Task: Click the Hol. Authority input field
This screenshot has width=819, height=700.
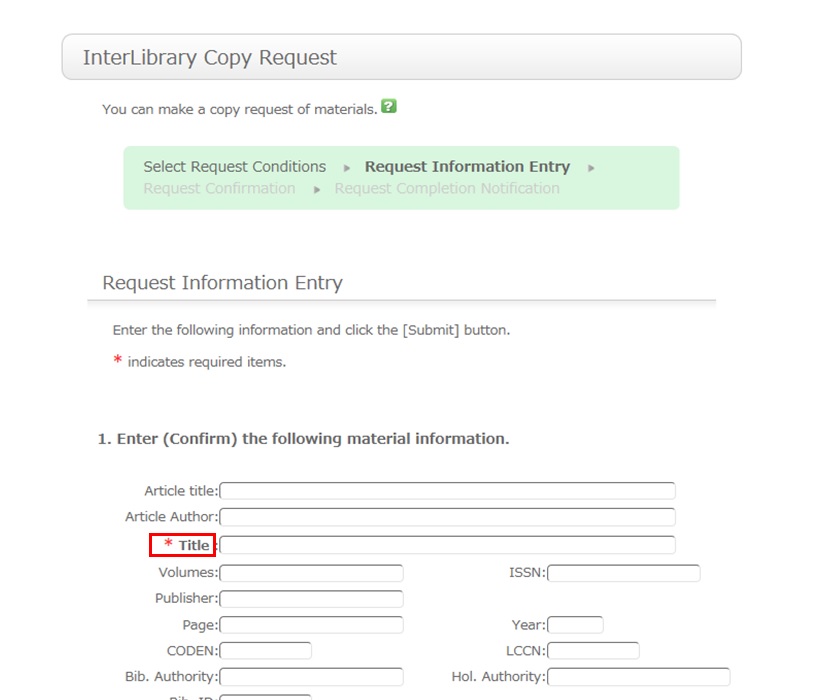Action: 638,677
